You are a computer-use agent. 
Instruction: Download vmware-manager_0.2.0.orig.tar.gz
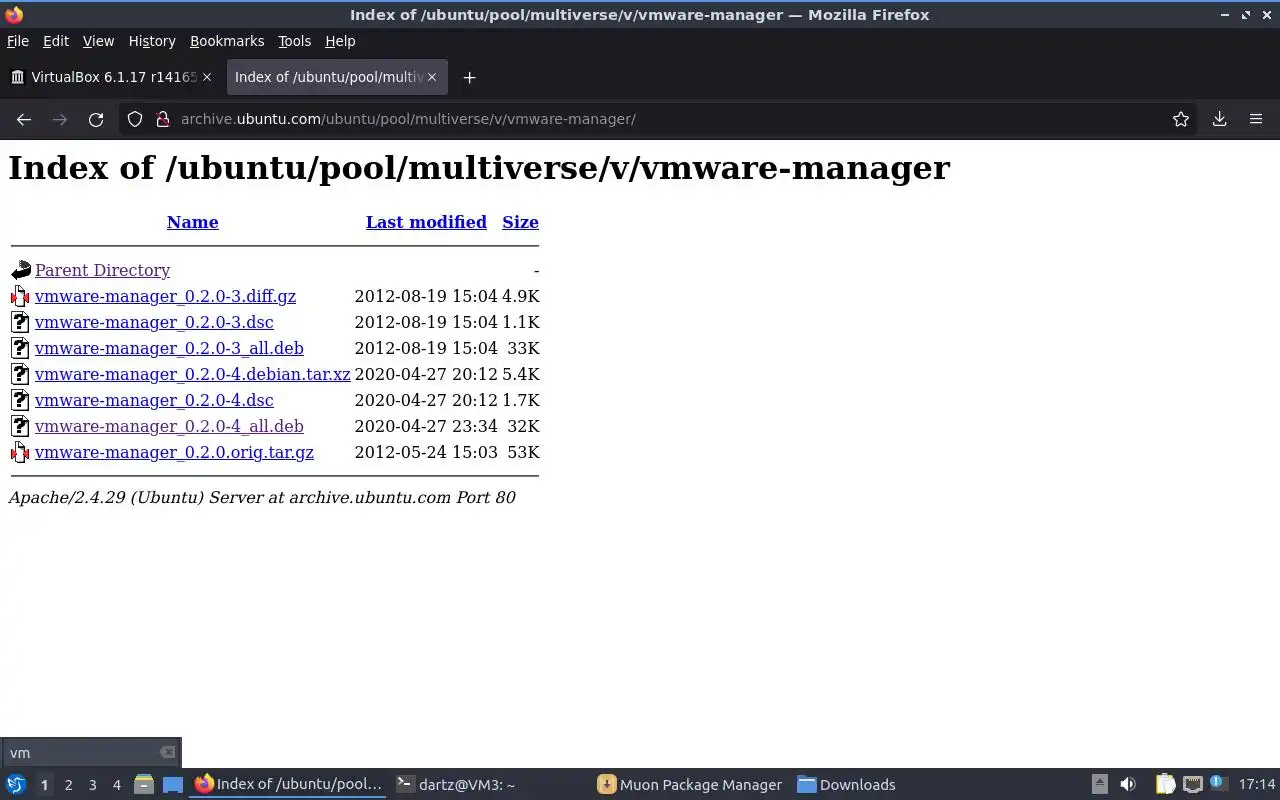point(174,452)
